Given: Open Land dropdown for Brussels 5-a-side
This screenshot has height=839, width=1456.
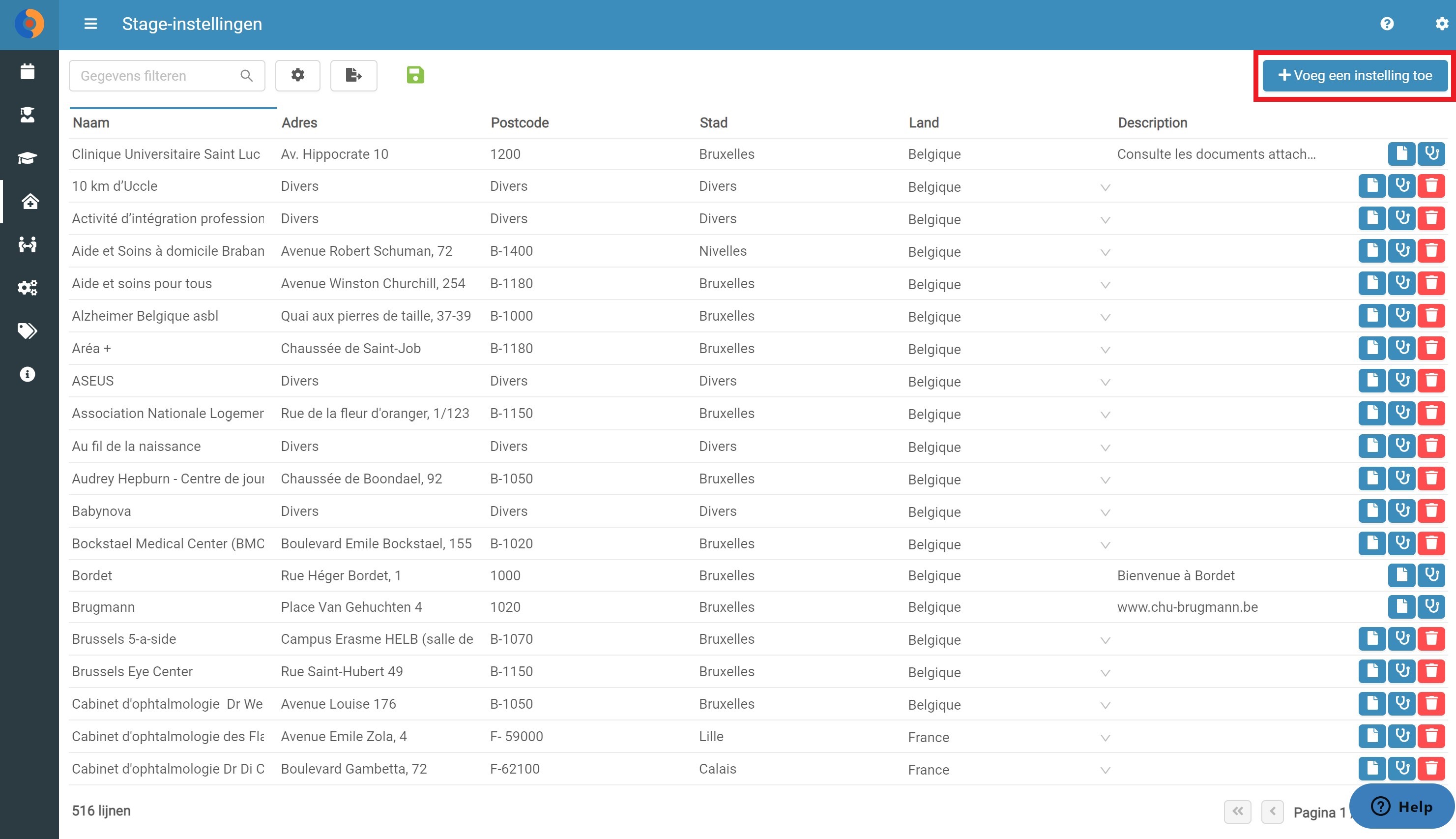Looking at the screenshot, I should tap(1105, 640).
